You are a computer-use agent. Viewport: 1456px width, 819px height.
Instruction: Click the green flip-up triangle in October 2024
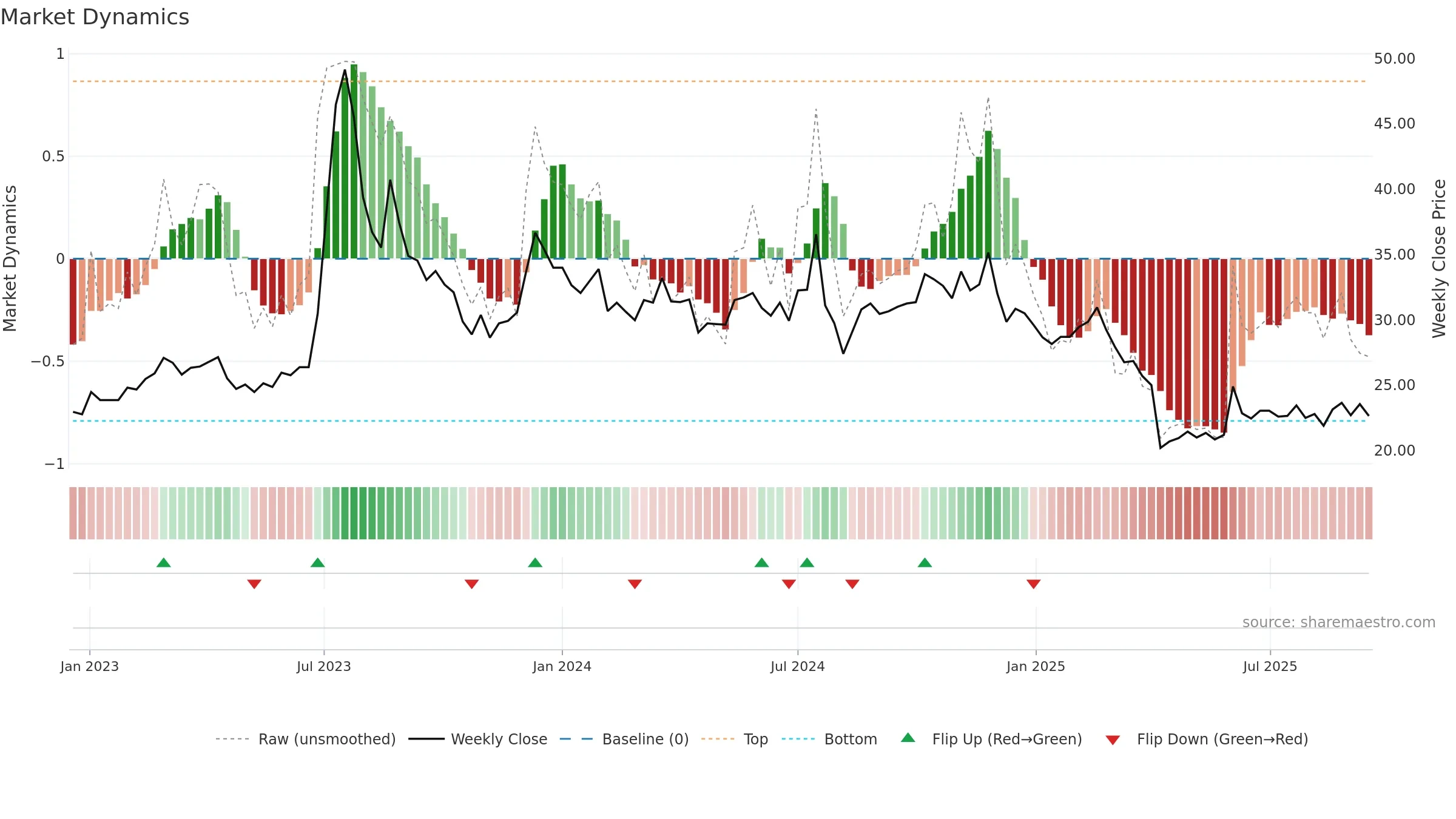point(925,562)
